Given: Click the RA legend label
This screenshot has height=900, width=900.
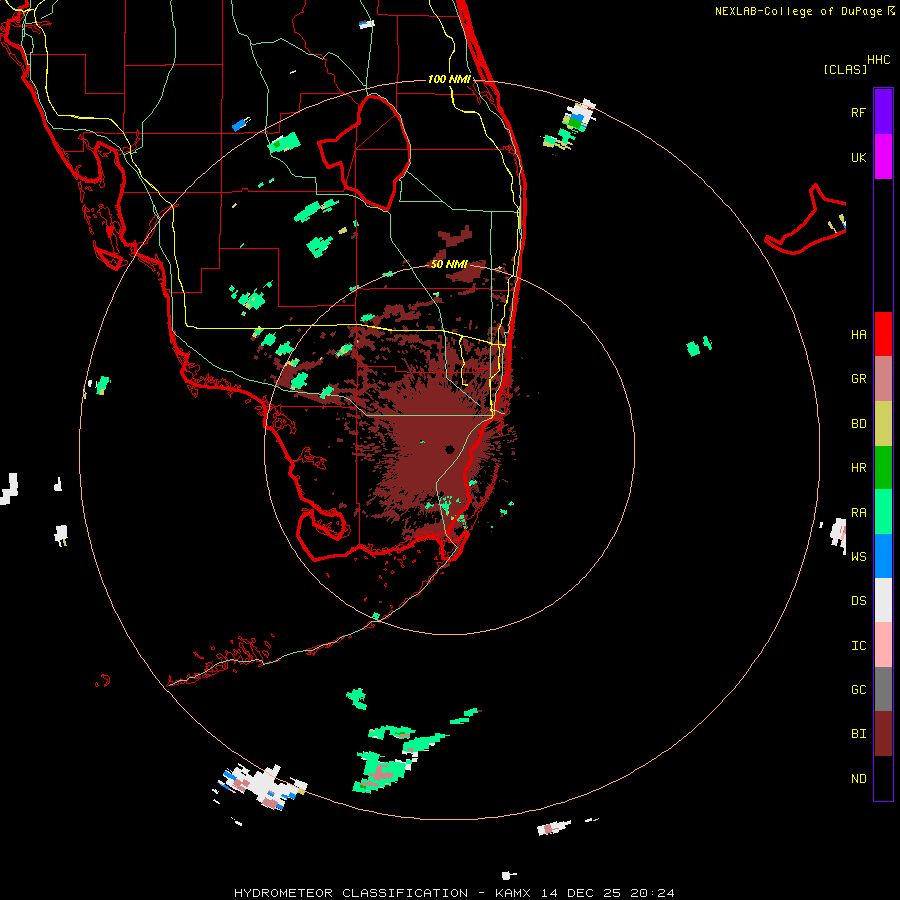Looking at the screenshot, I should coord(858,513).
